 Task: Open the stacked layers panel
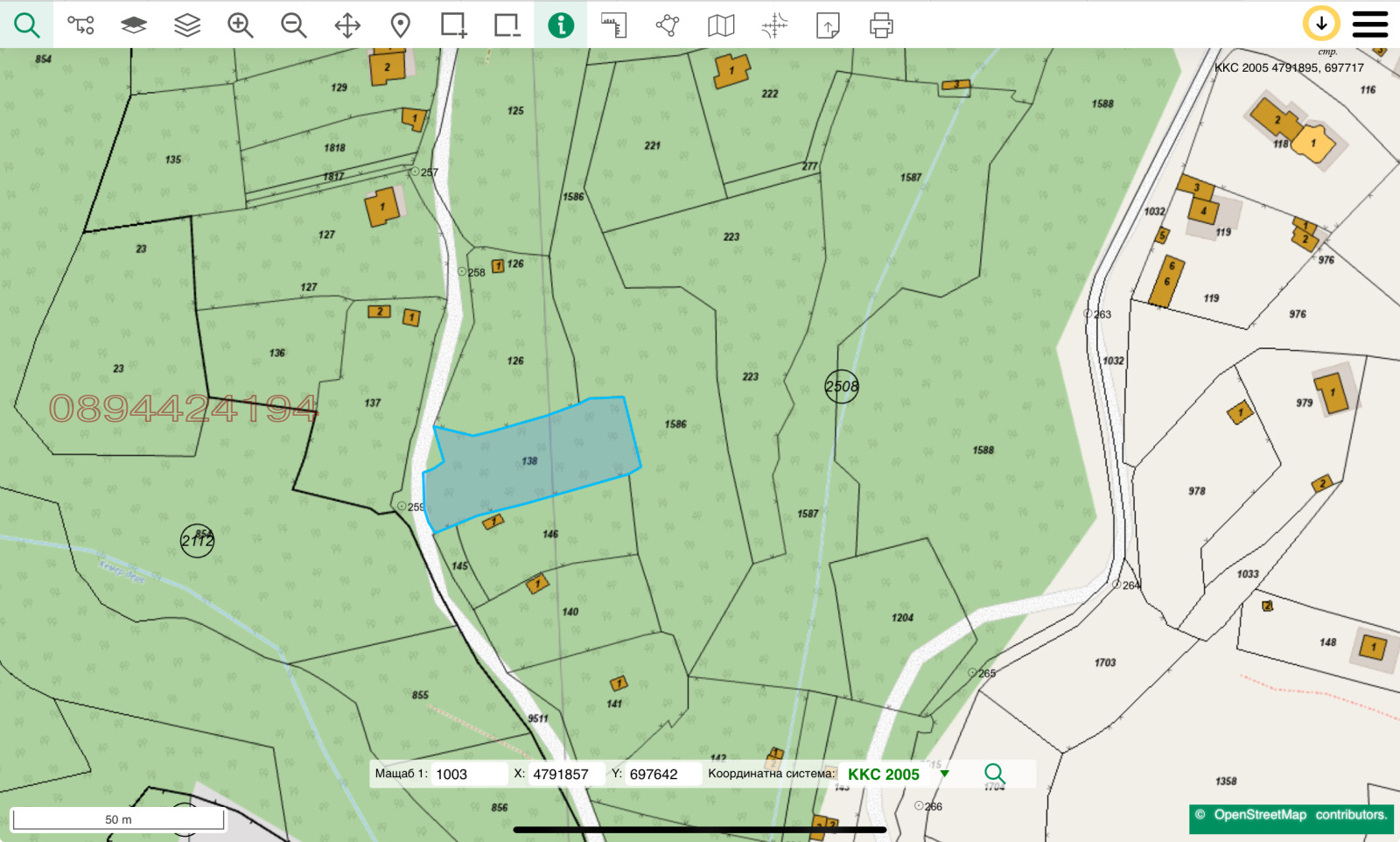(x=187, y=25)
